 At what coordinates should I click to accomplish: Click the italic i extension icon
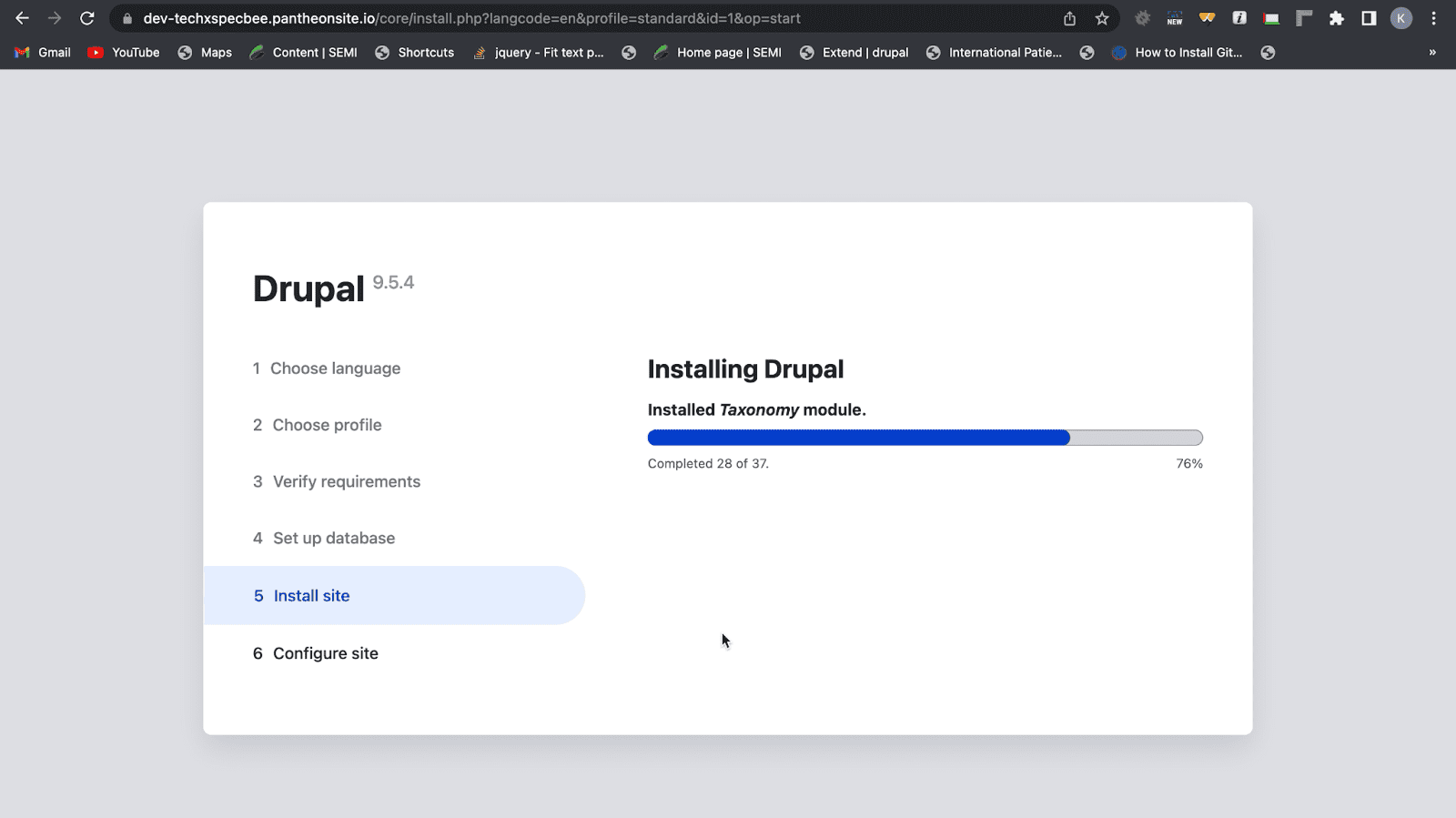pyautogui.click(x=1239, y=18)
